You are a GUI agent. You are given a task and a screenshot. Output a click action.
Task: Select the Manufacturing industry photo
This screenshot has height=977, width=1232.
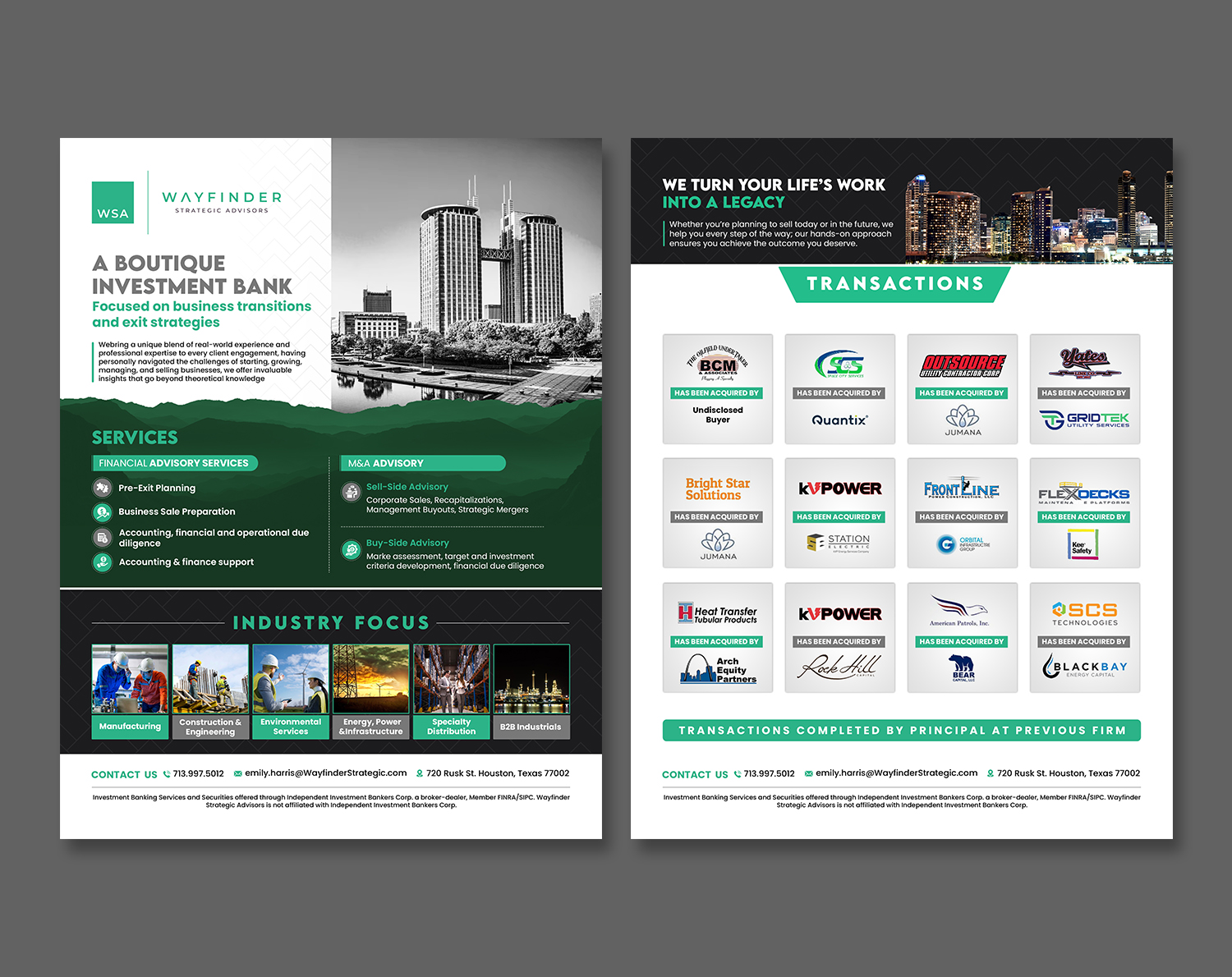(x=130, y=679)
